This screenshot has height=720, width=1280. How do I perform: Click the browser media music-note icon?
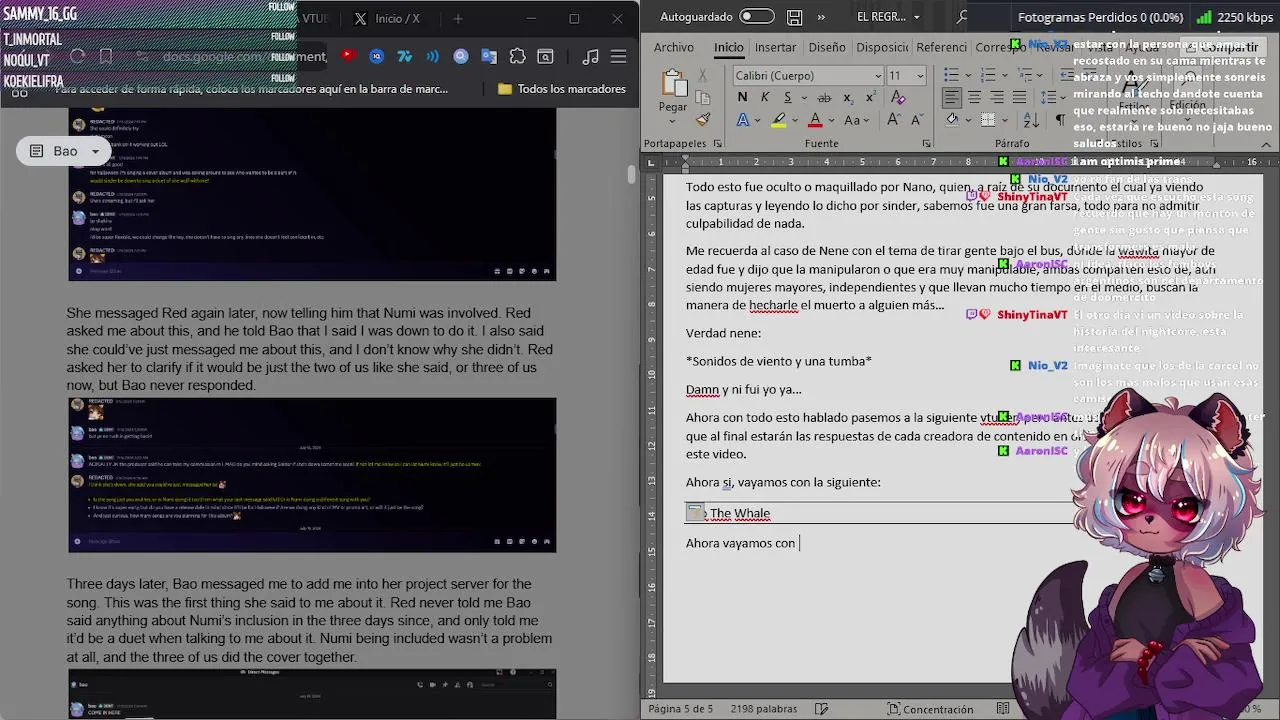[x=591, y=57]
